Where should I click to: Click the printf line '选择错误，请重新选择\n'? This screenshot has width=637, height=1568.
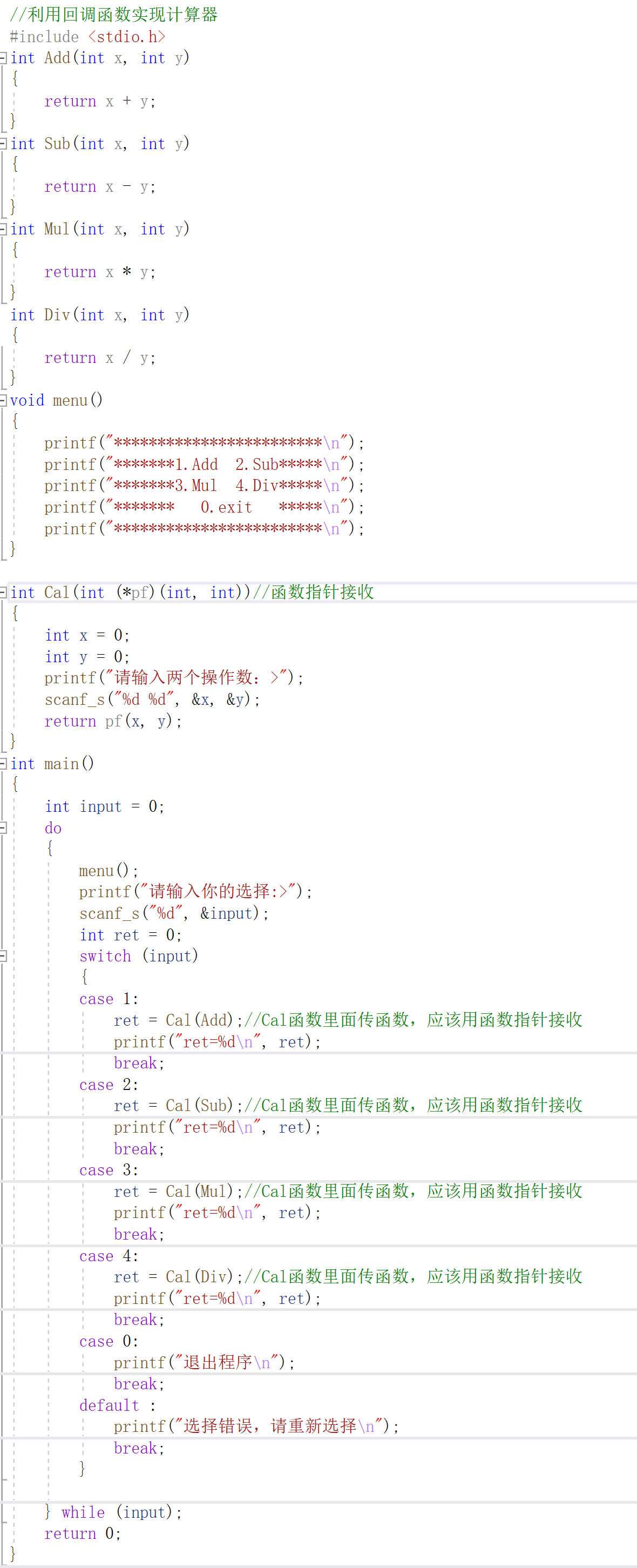click(256, 1426)
